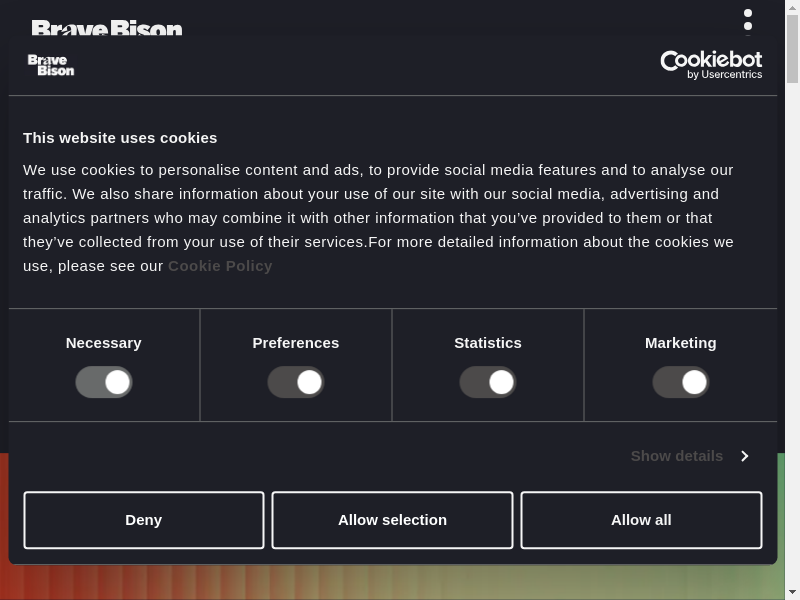The height and width of the screenshot is (600, 800).
Task: Open the three-dot menu in the header
Action: point(747,20)
